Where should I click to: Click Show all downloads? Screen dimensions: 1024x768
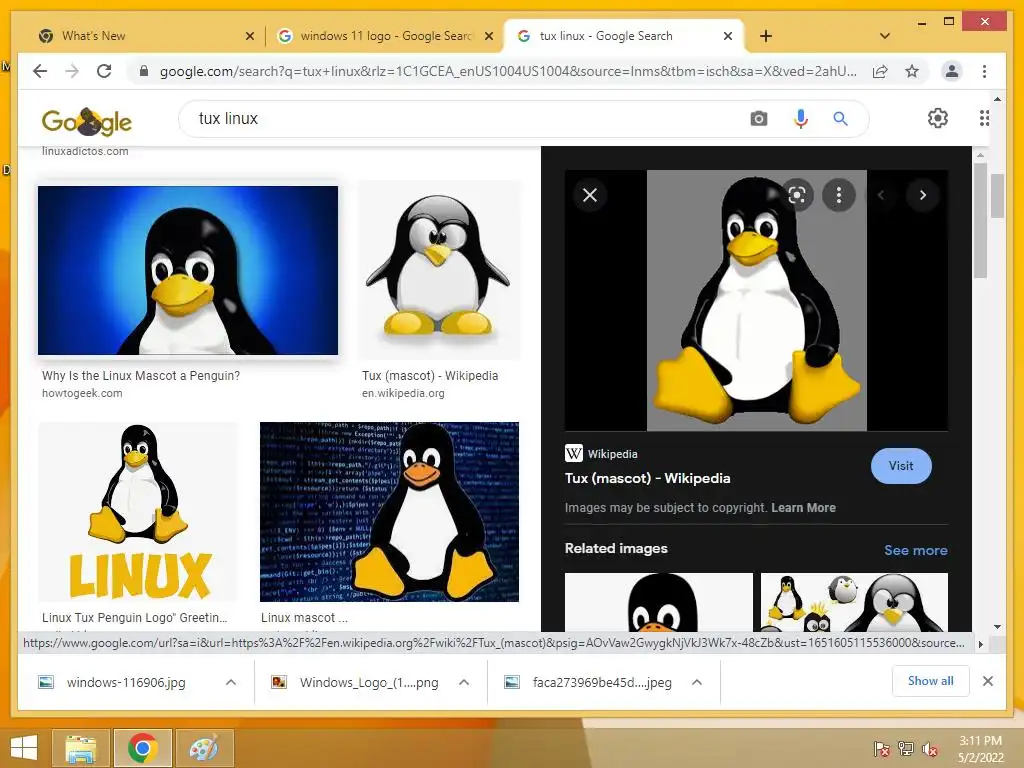click(931, 681)
